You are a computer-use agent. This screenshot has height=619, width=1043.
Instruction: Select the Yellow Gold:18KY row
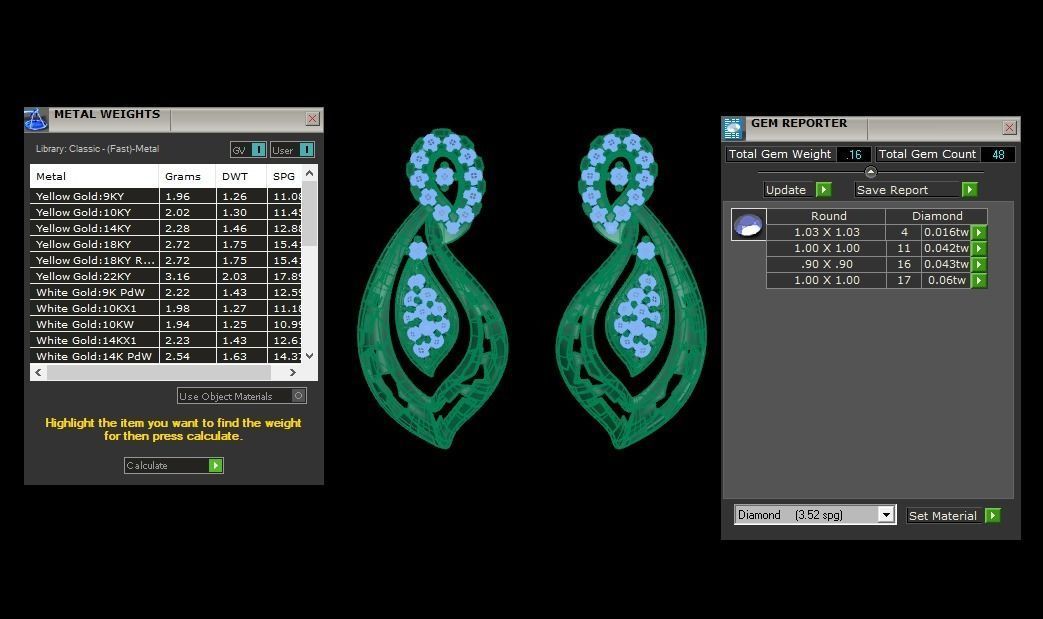point(166,244)
